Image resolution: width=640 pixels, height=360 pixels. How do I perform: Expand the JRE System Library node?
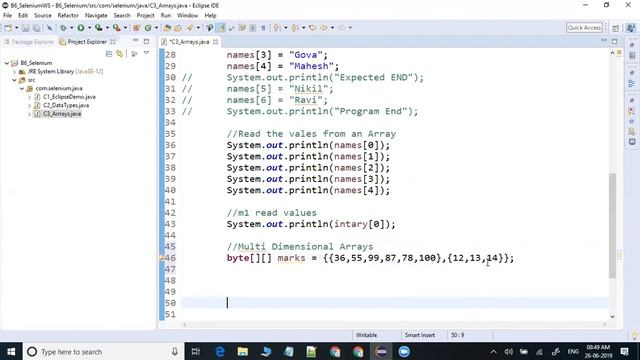point(14,71)
